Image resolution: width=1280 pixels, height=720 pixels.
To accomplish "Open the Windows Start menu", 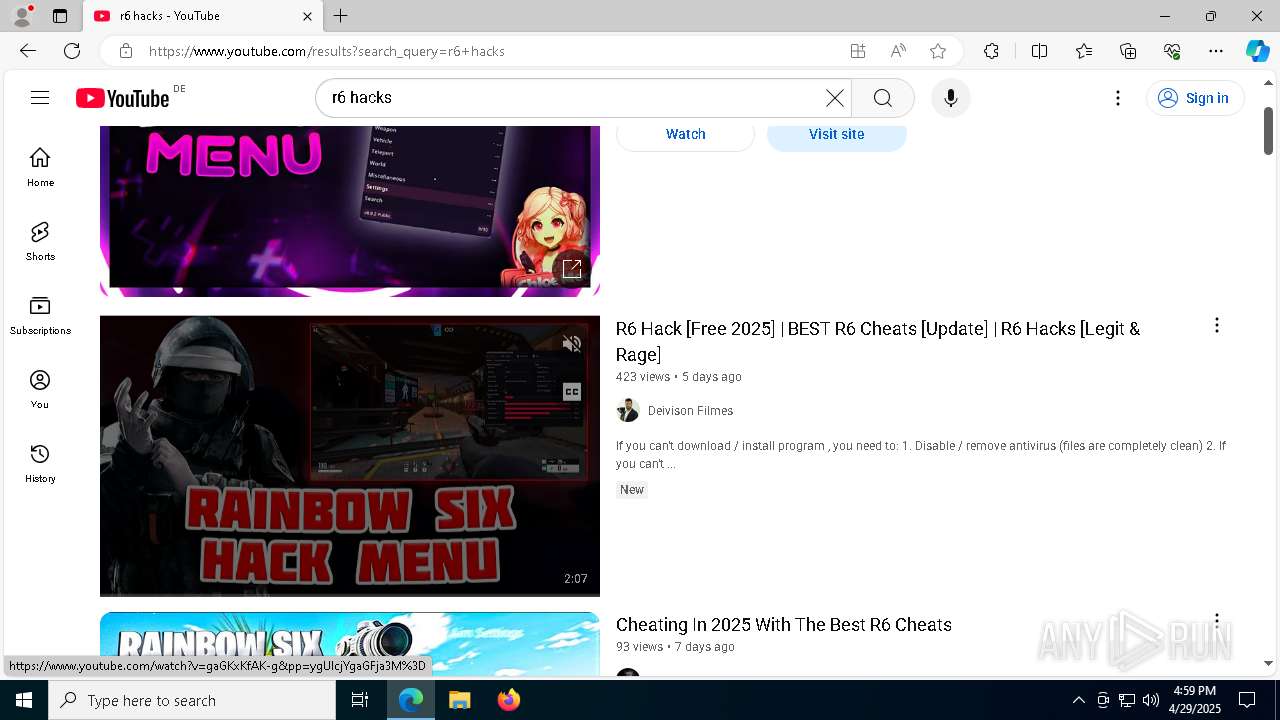I will 24,700.
